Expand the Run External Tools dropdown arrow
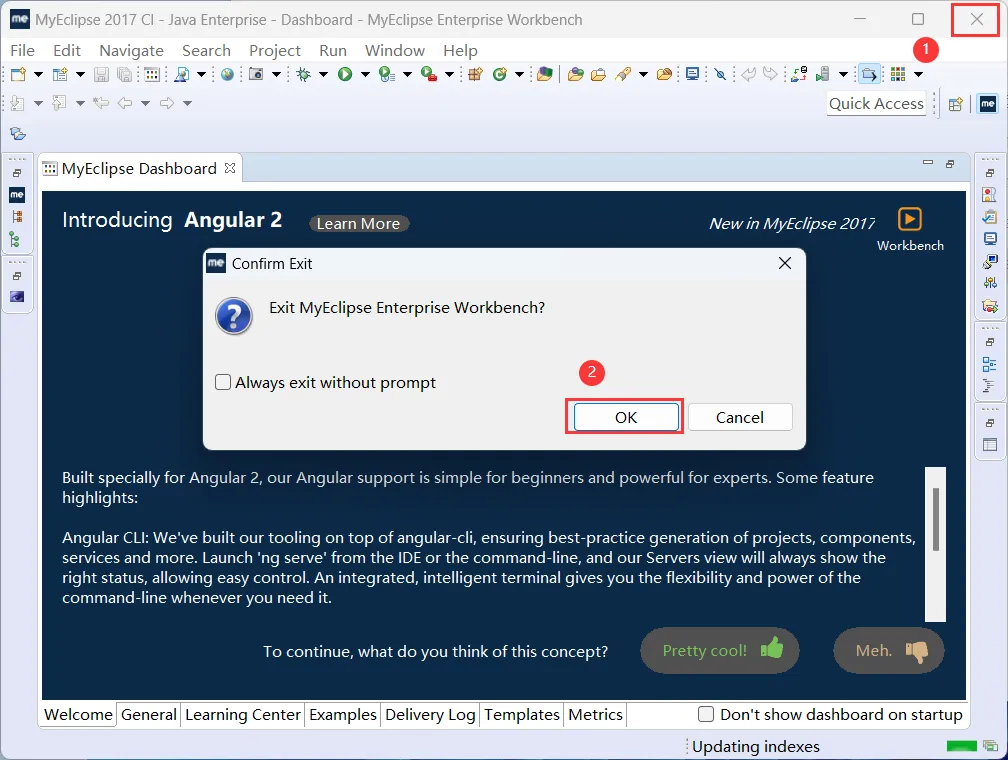The image size is (1008, 760). 449,75
